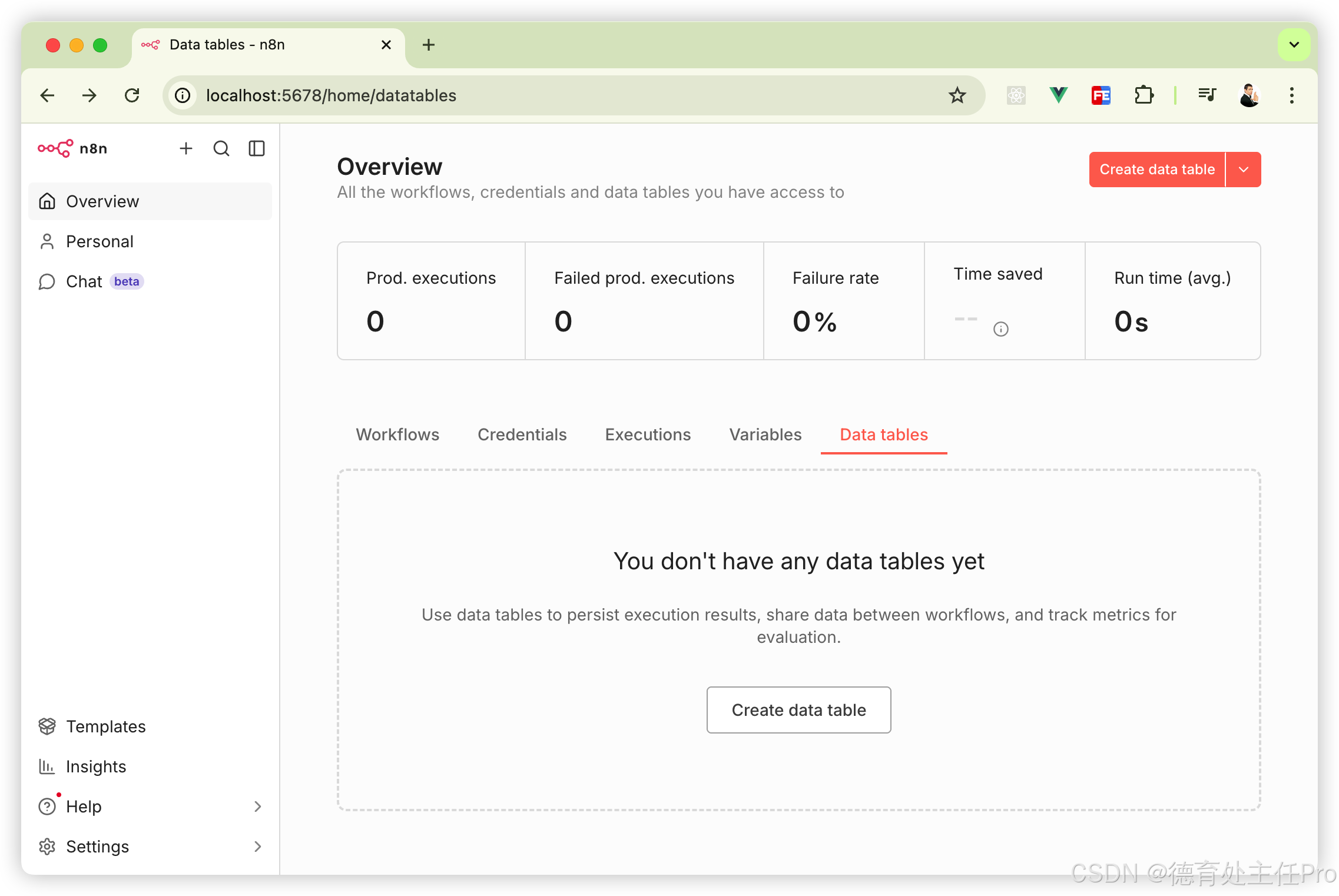Open the Personal section in sidebar
The width and height of the screenshot is (1339, 896).
coord(100,241)
